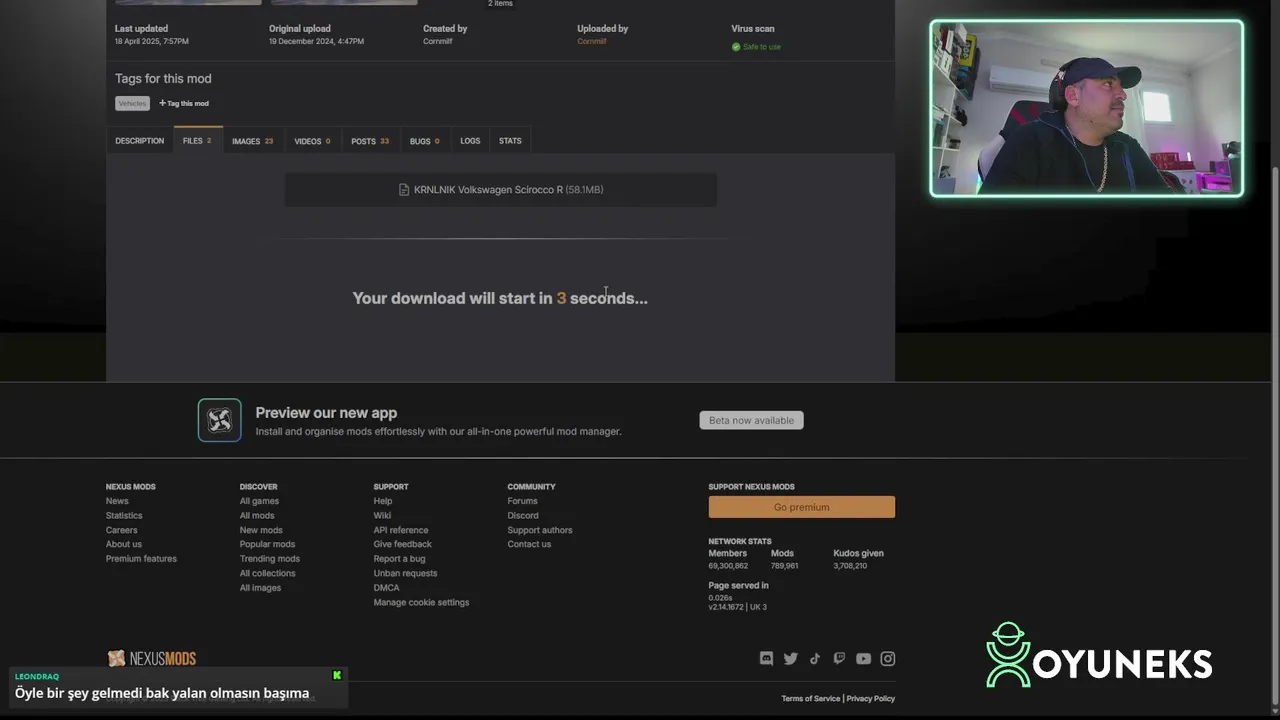Open the Report a bug link

pos(400,559)
